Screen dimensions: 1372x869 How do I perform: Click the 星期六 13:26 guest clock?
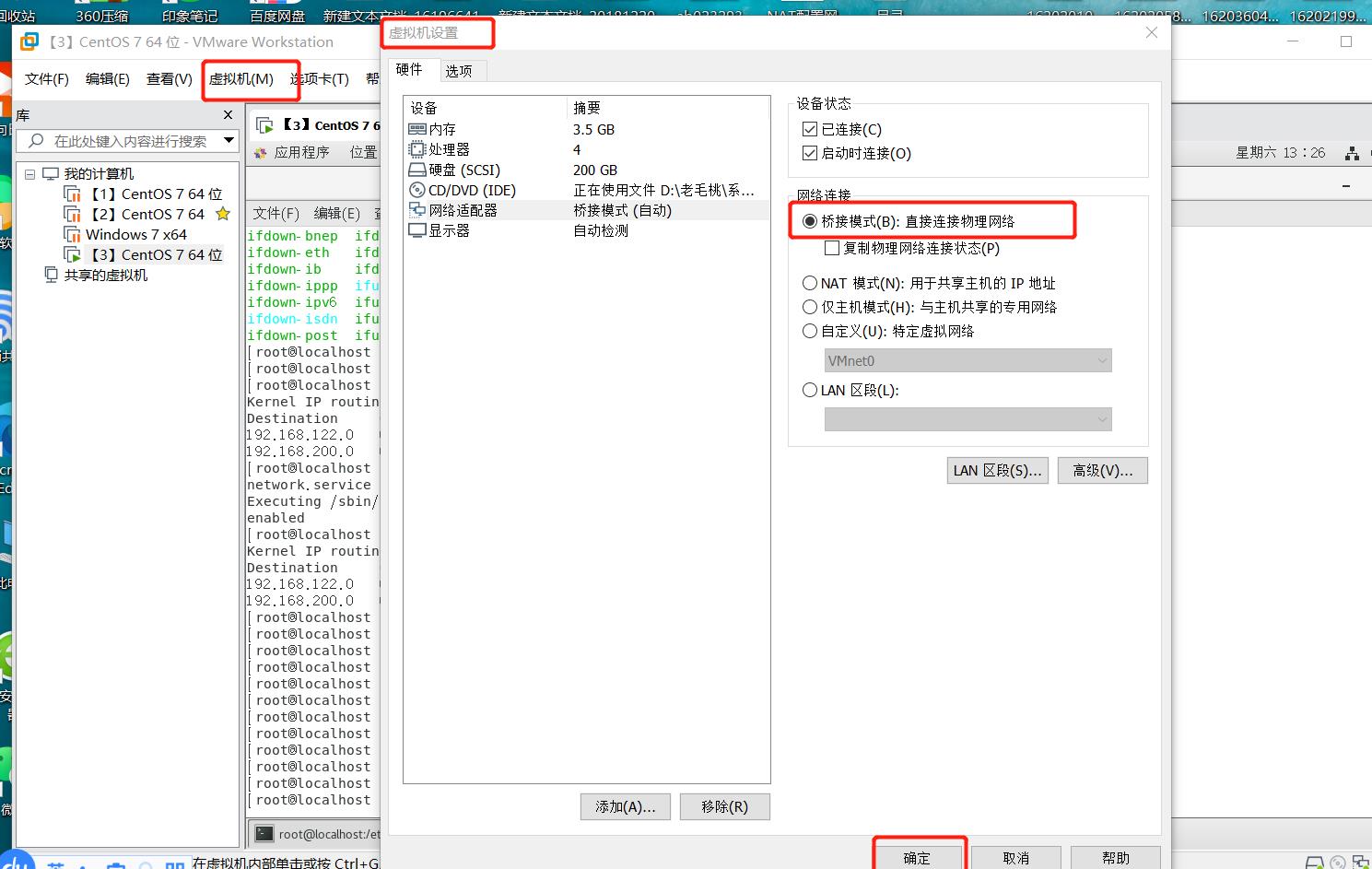point(1281,153)
